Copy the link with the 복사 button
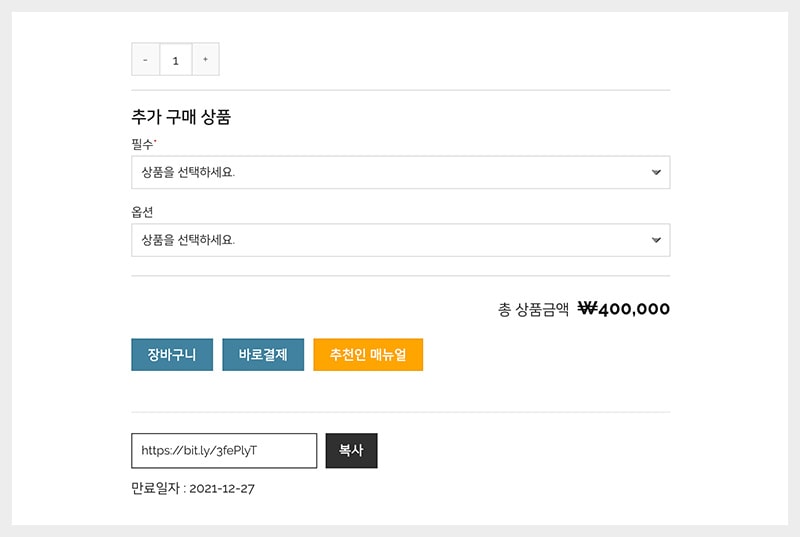 coord(351,451)
